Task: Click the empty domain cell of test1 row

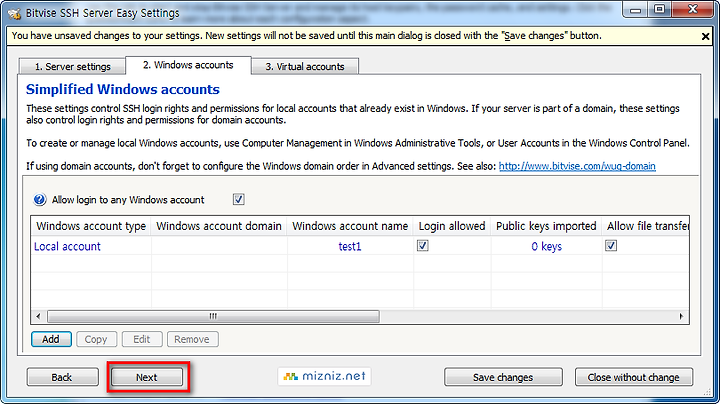Action: (x=219, y=247)
